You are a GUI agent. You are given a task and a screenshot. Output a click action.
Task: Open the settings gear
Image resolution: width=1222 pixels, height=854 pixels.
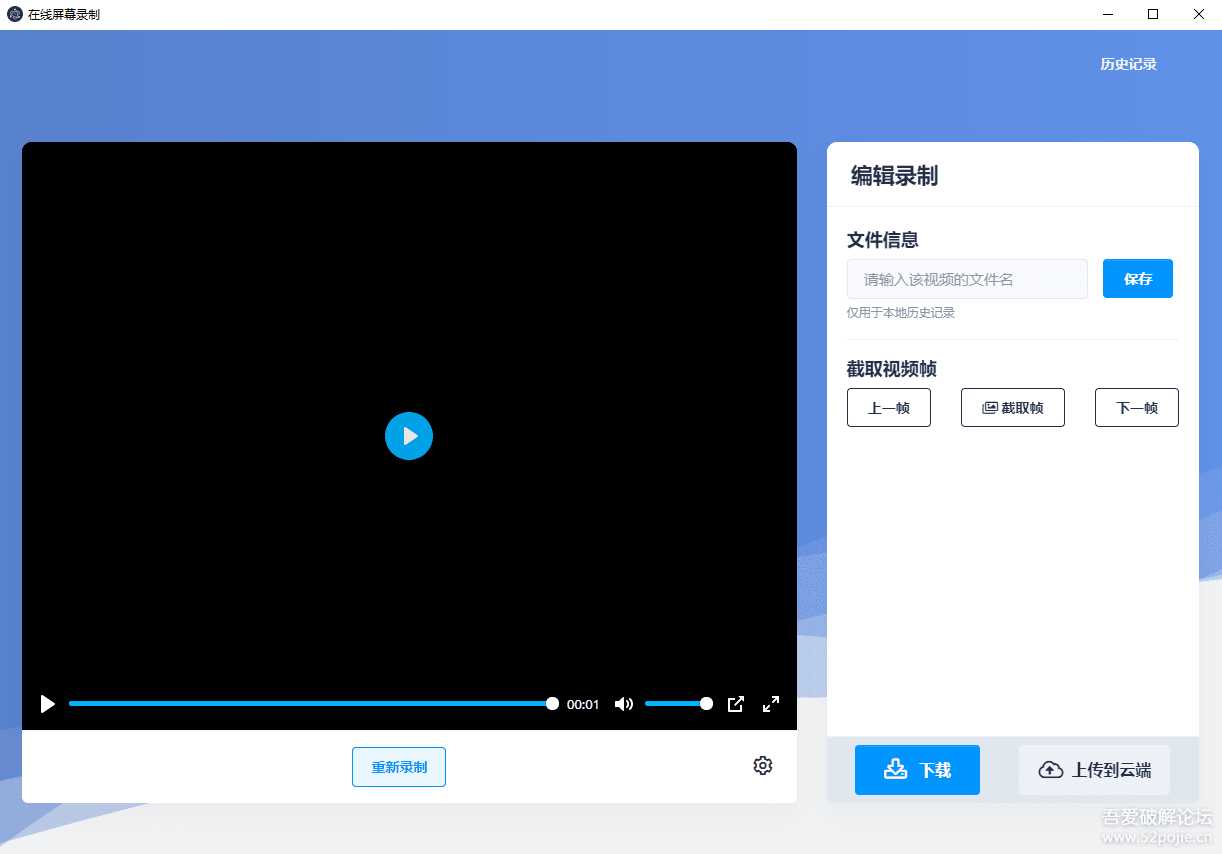(x=762, y=765)
